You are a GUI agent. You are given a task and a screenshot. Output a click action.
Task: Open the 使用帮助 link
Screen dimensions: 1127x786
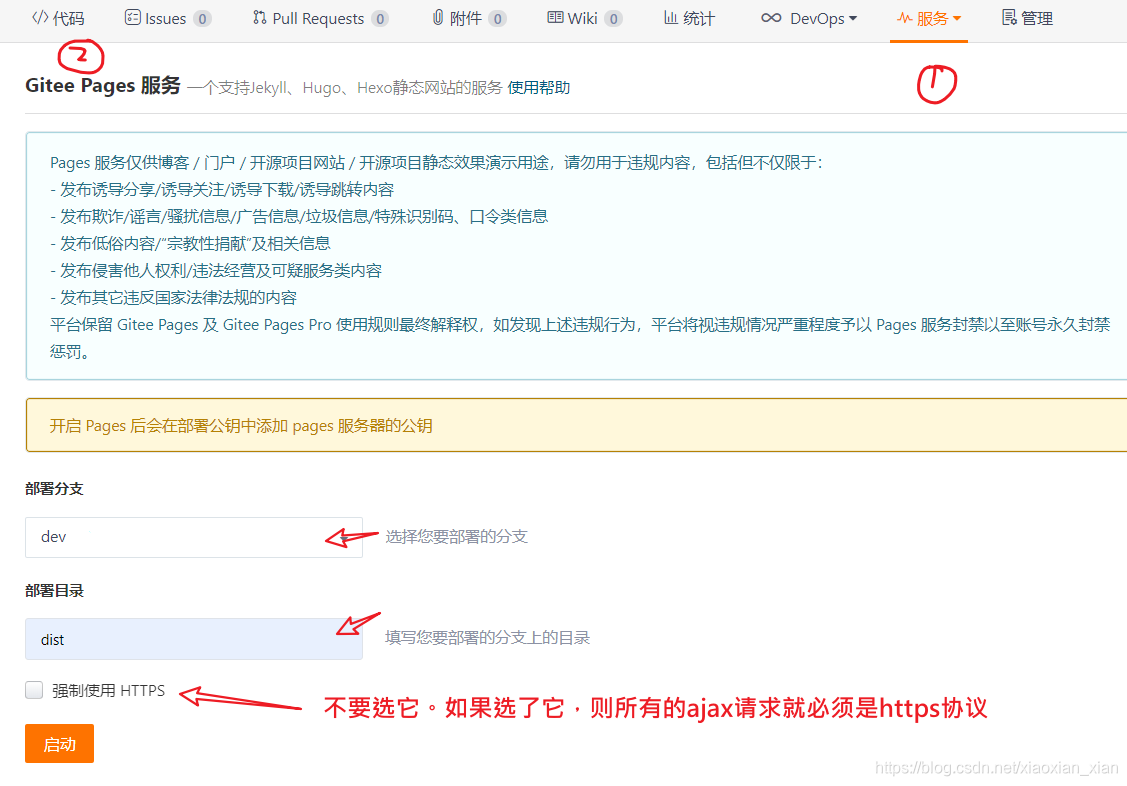(539, 88)
